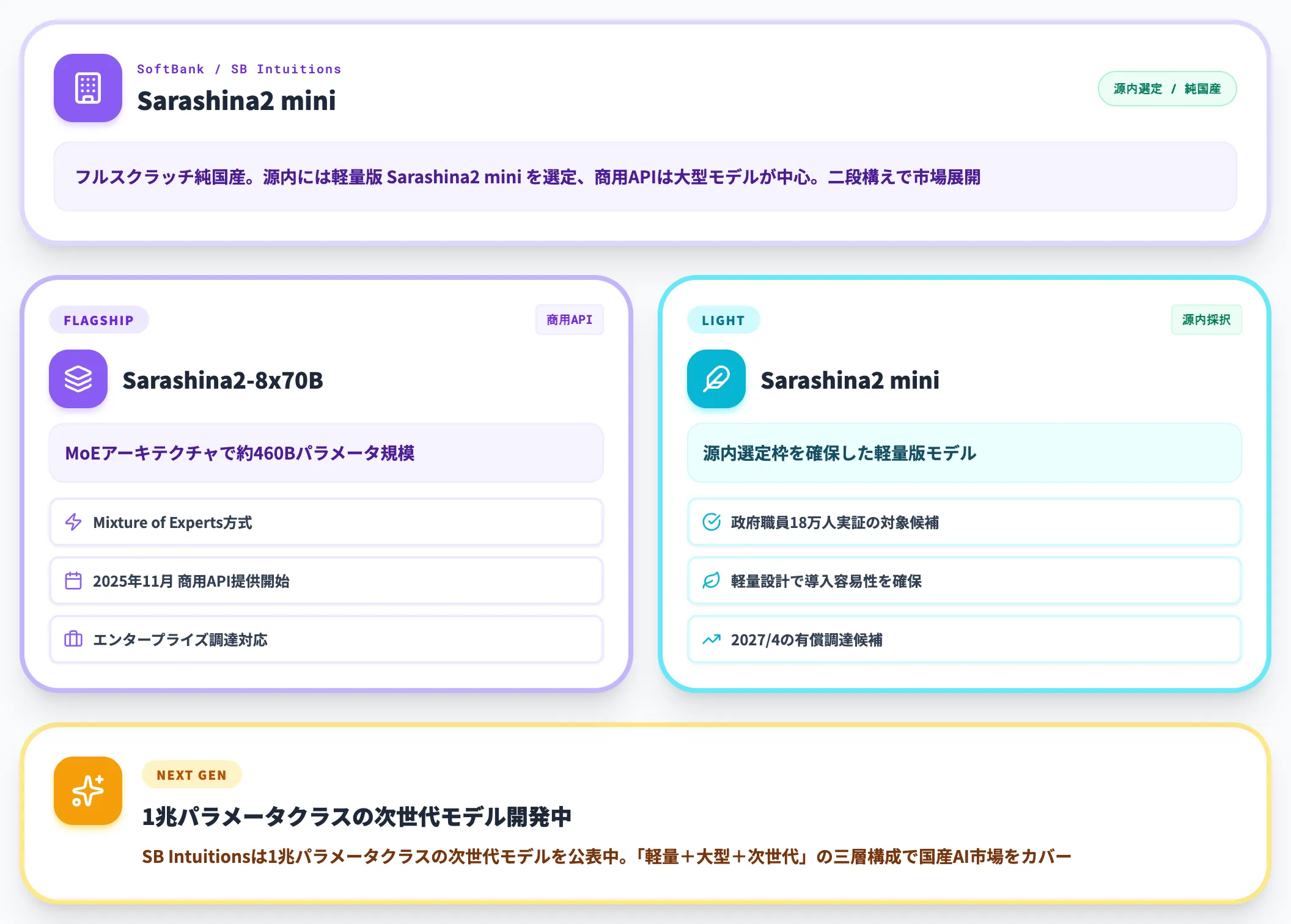
Task: Click the 源内選定 / 純国産 badge
Action: pos(1168,89)
